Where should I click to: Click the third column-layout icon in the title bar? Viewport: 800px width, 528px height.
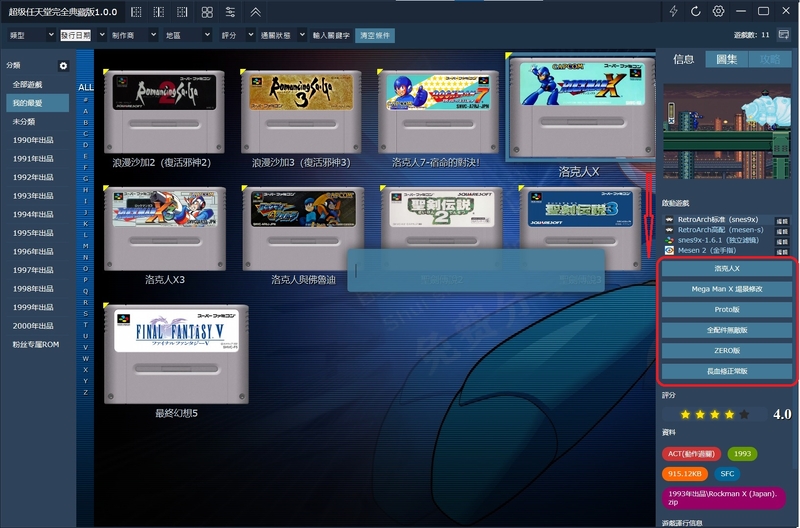182,12
